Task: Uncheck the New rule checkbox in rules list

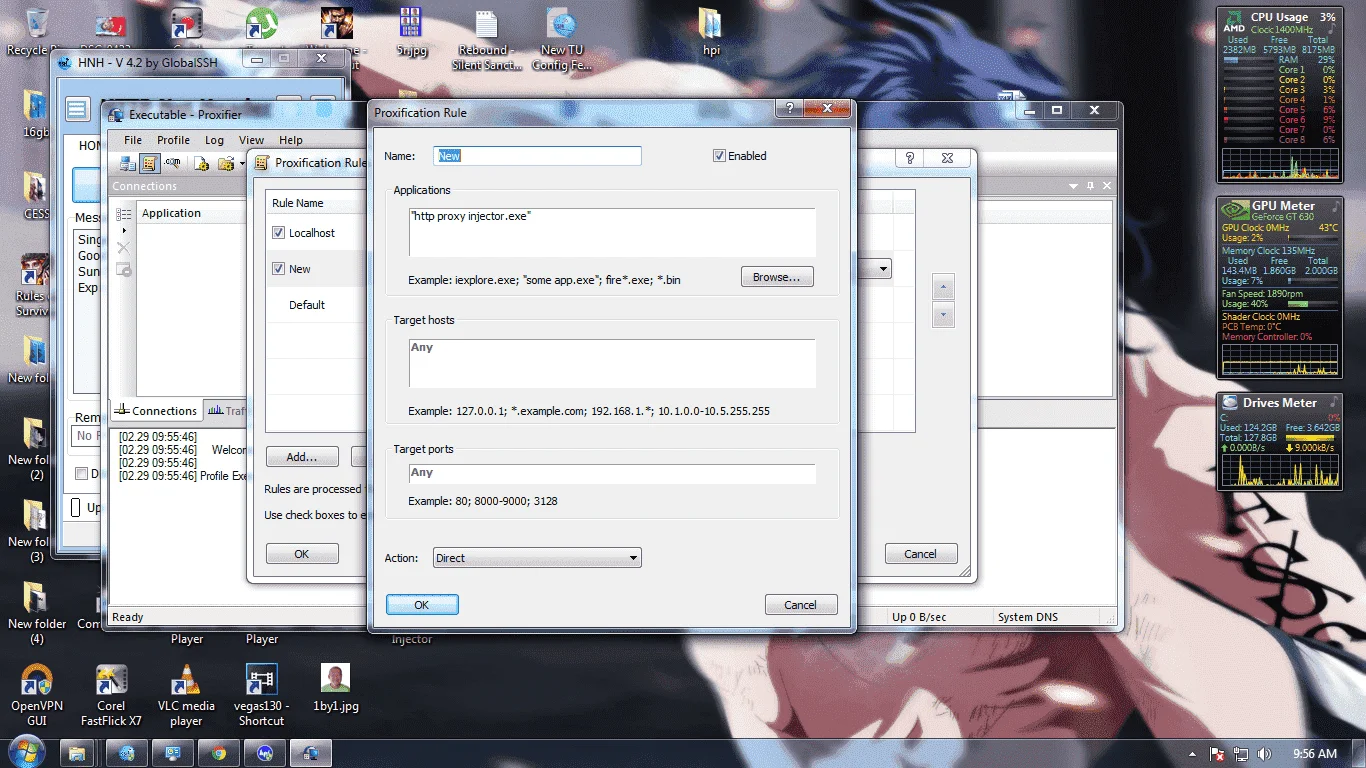Action: 279,269
